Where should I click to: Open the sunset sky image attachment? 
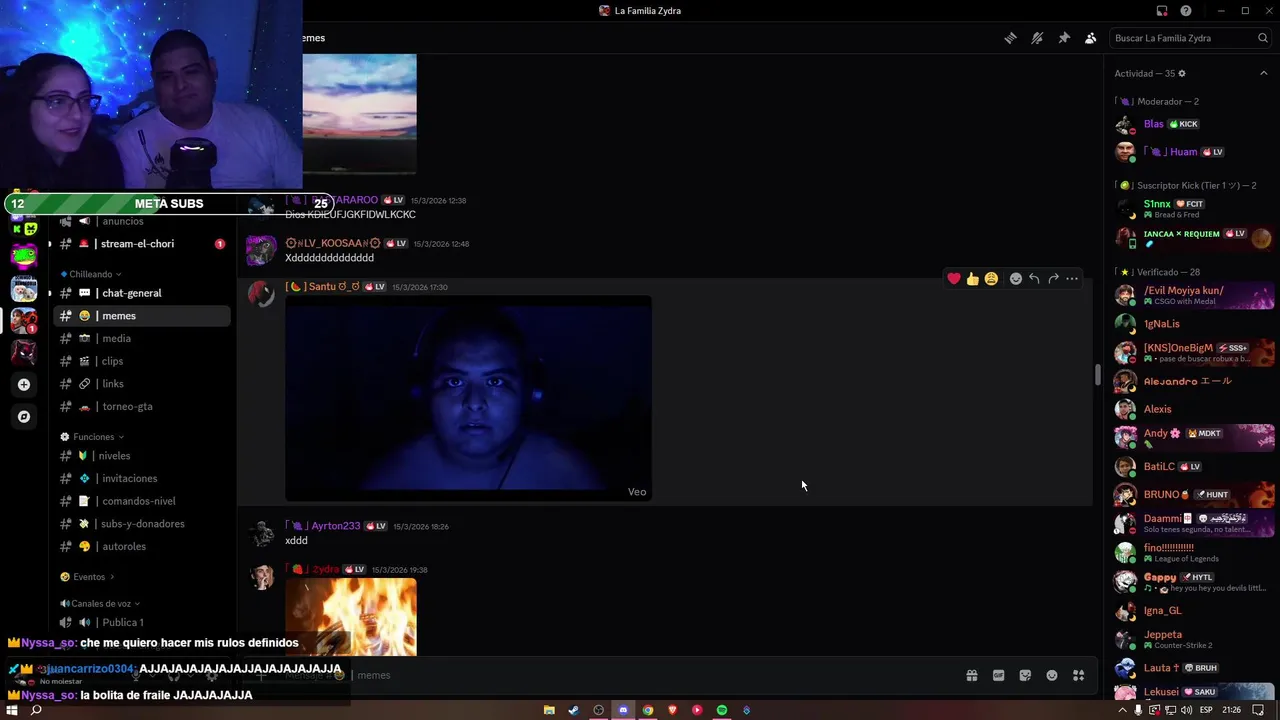[x=360, y=113]
